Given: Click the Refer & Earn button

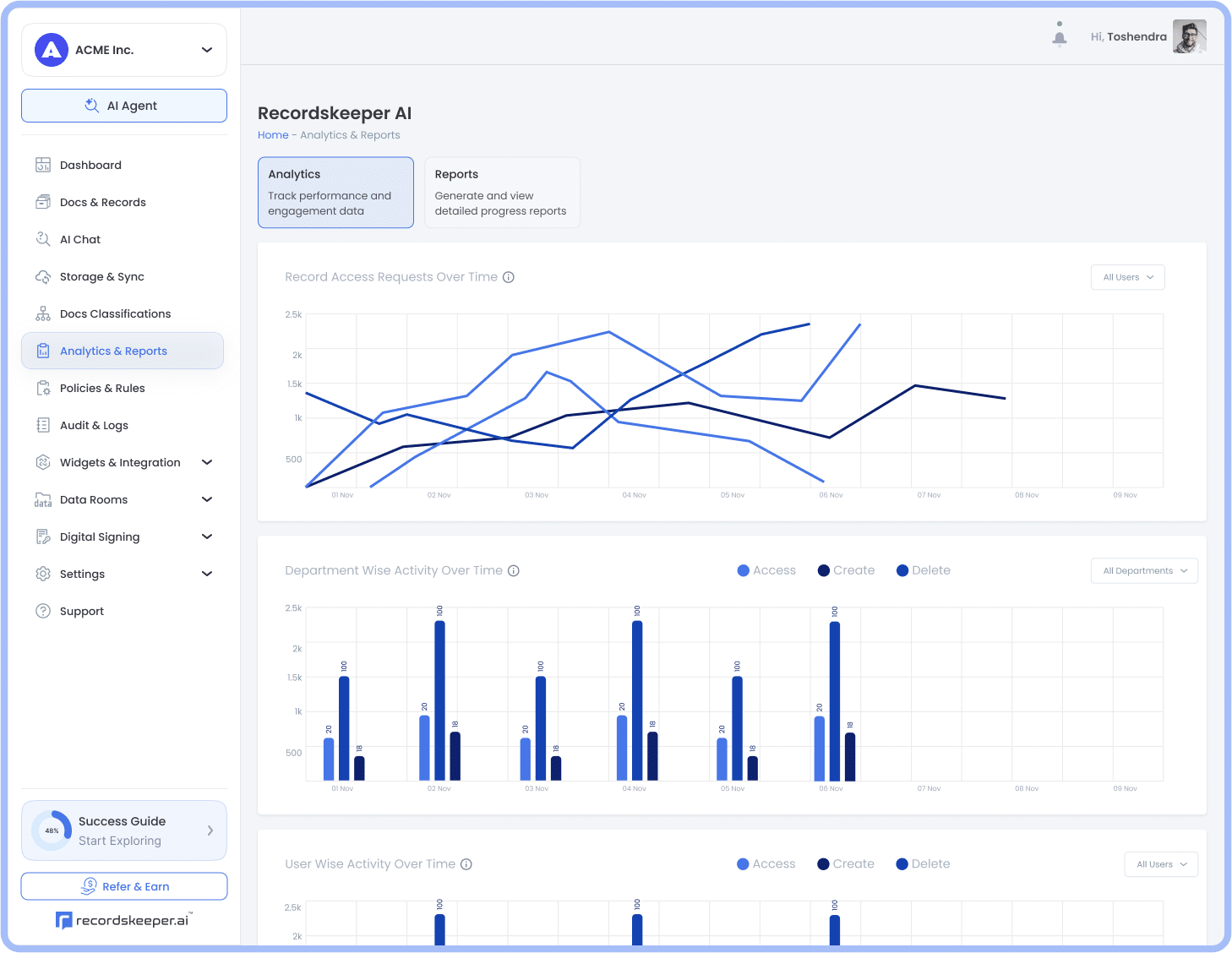Looking at the screenshot, I should coord(124,886).
